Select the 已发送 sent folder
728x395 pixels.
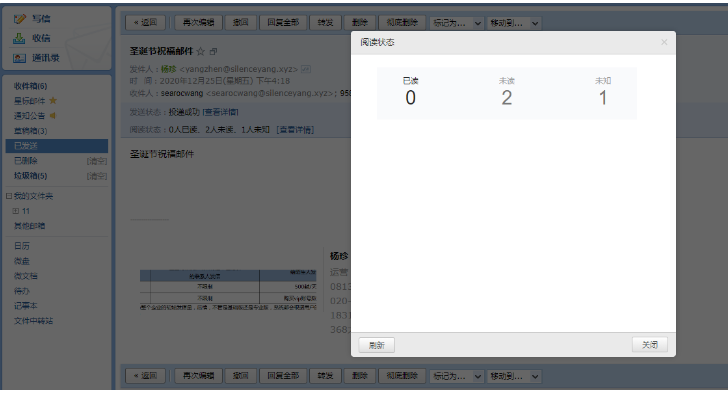pos(57,146)
